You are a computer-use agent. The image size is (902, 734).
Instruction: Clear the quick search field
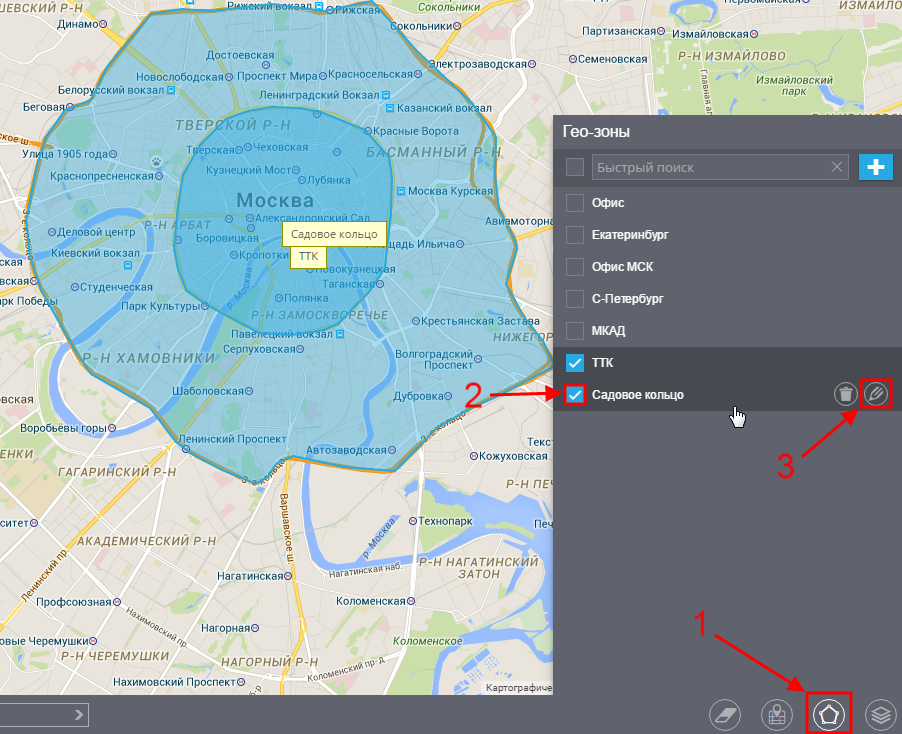(x=837, y=167)
